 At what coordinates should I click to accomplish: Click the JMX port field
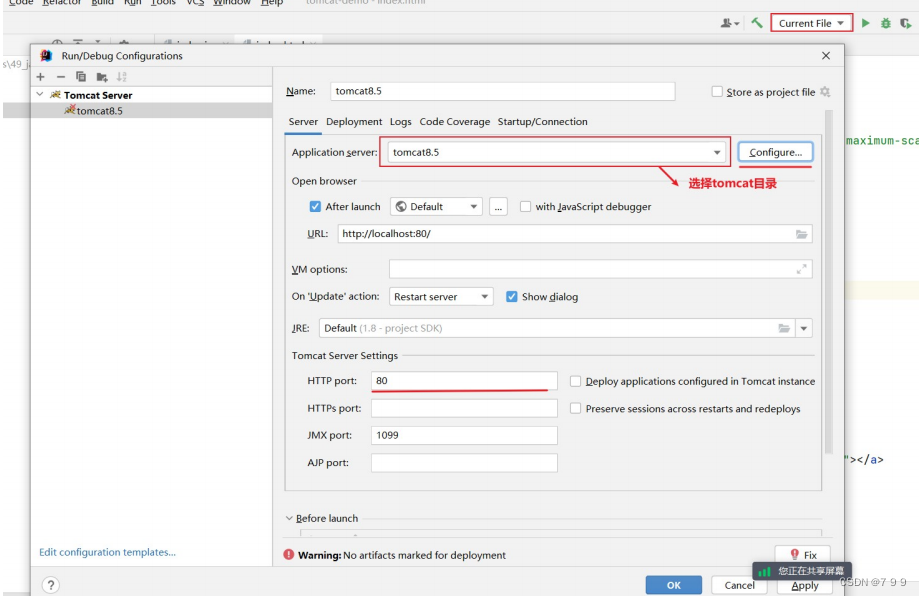pos(464,435)
